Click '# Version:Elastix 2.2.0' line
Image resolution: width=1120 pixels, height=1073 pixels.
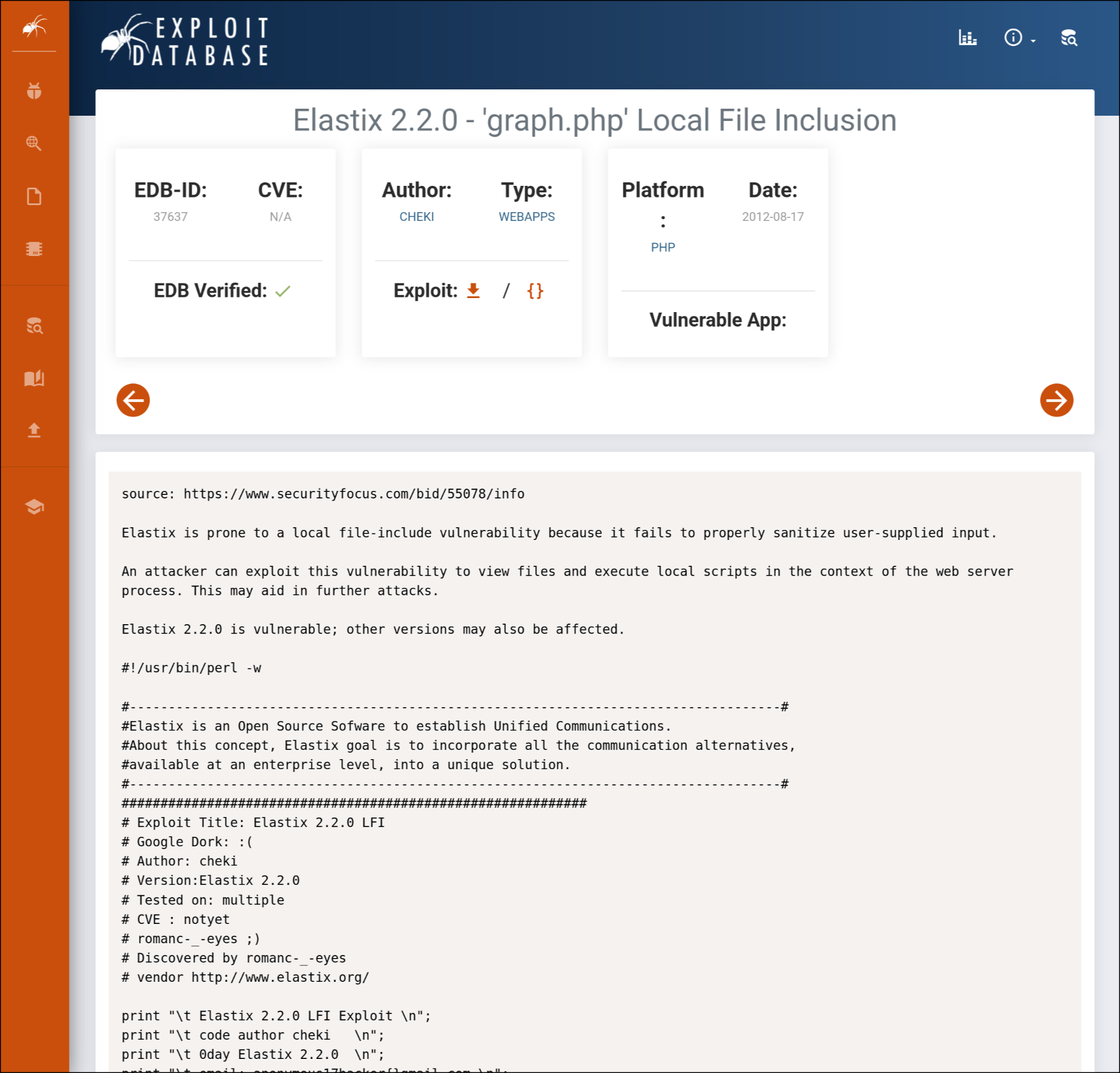tap(210, 881)
